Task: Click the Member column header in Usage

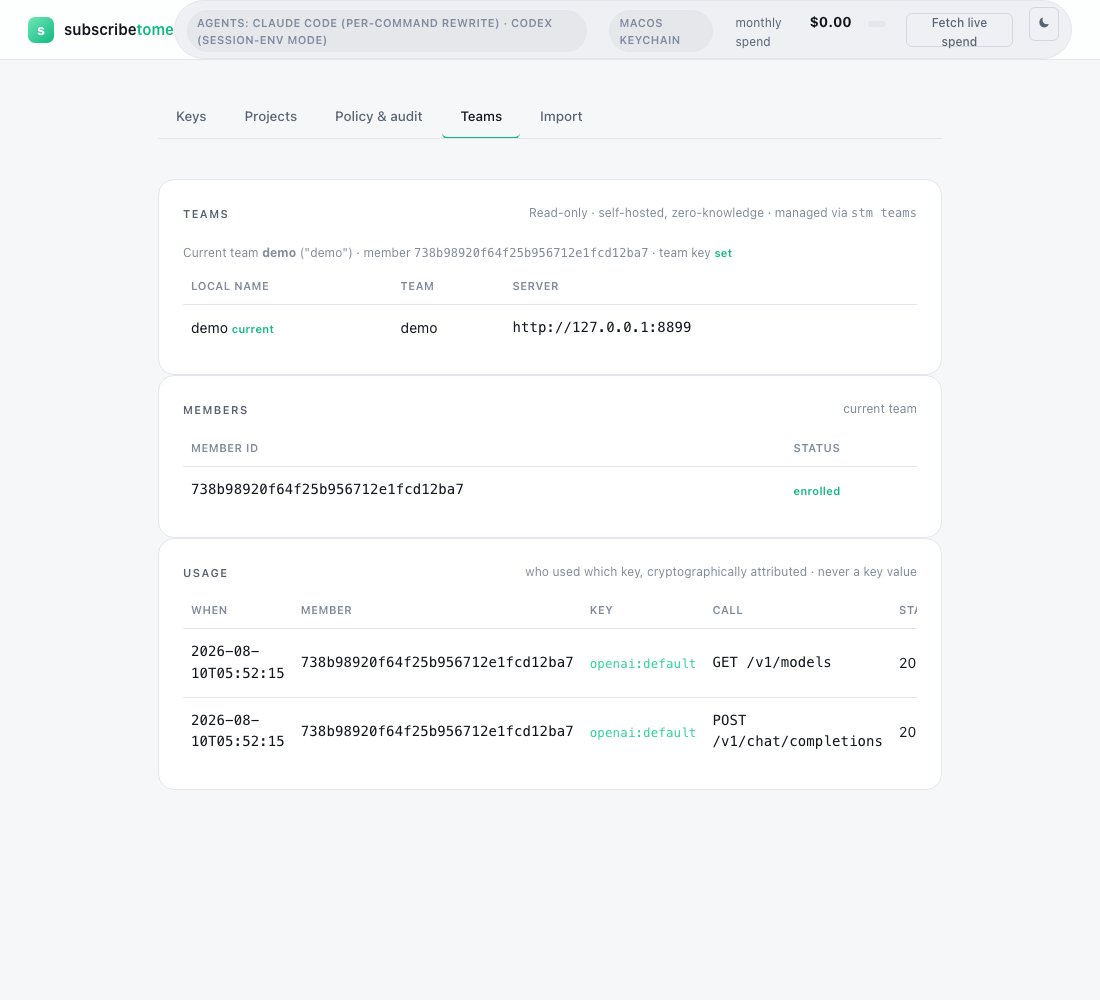Action: coord(326,611)
